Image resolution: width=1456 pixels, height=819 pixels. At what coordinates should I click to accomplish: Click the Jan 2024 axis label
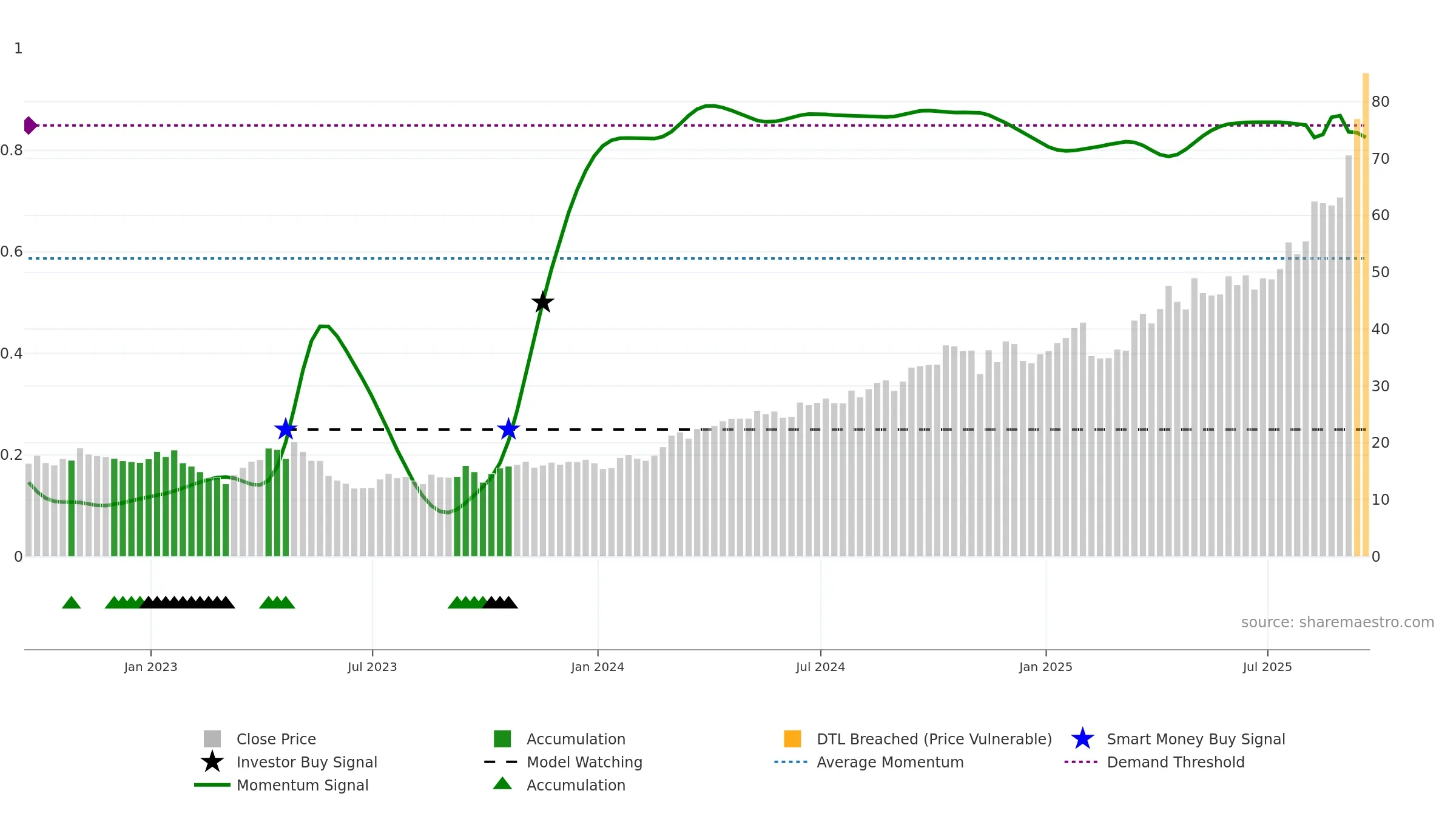click(598, 667)
